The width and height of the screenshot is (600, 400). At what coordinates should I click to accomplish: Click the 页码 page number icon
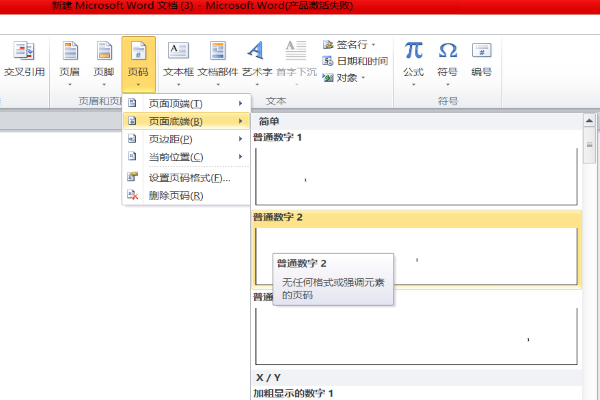(138, 51)
